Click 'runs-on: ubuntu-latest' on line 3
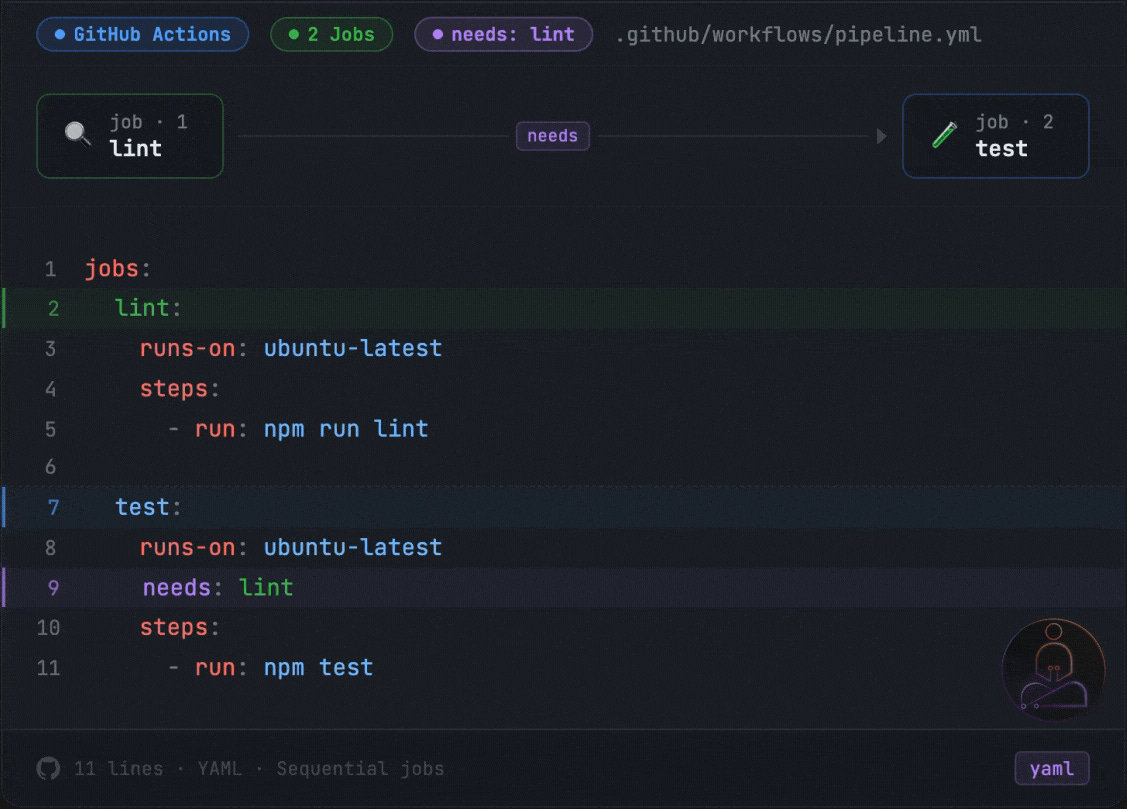The width and height of the screenshot is (1127, 809). [290, 348]
